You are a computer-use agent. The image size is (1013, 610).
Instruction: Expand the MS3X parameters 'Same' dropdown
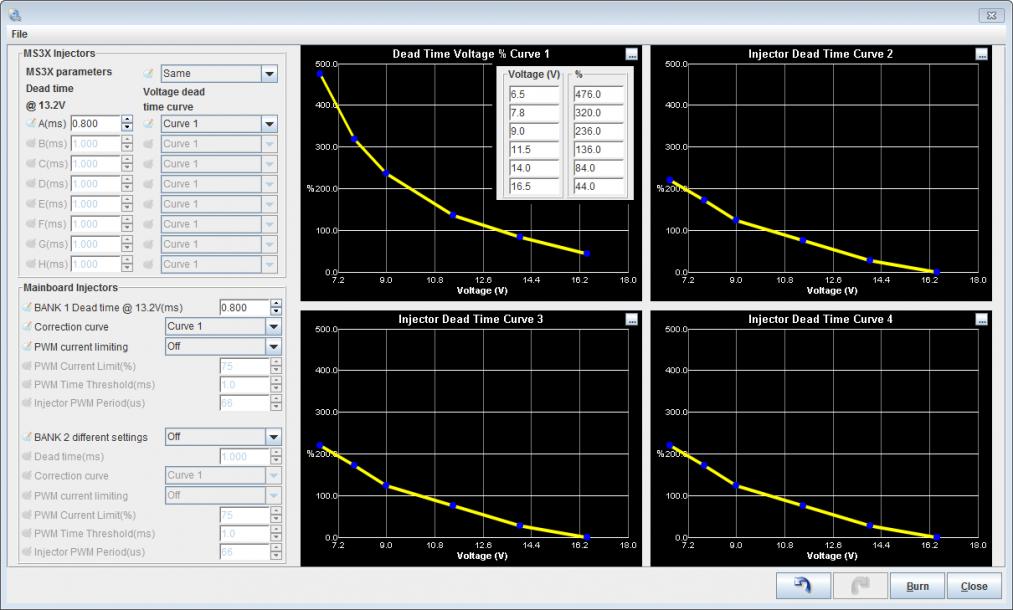click(268, 74)
